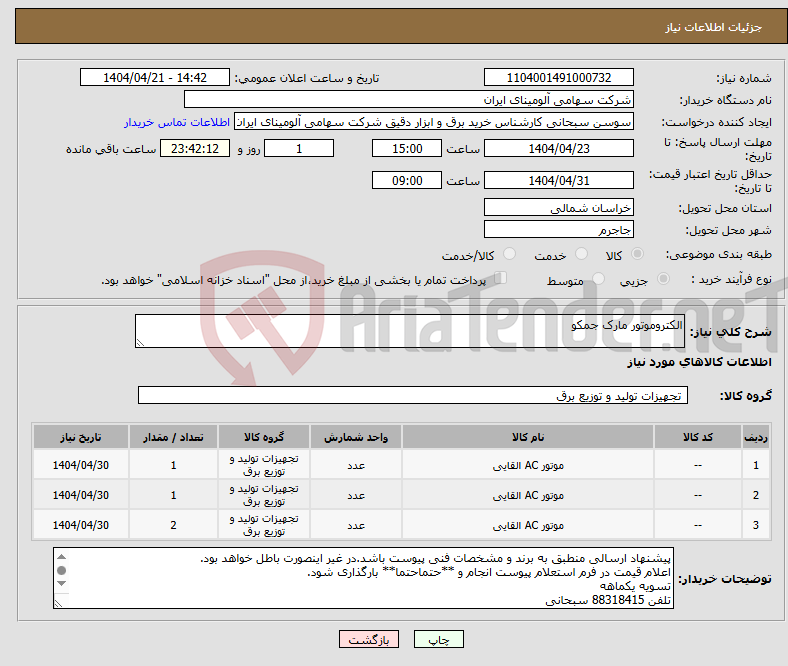This screenshot has width=788, height=666.
Task: Click the announcement date field 1404/04/21 - 14:42
Action: 155,77
